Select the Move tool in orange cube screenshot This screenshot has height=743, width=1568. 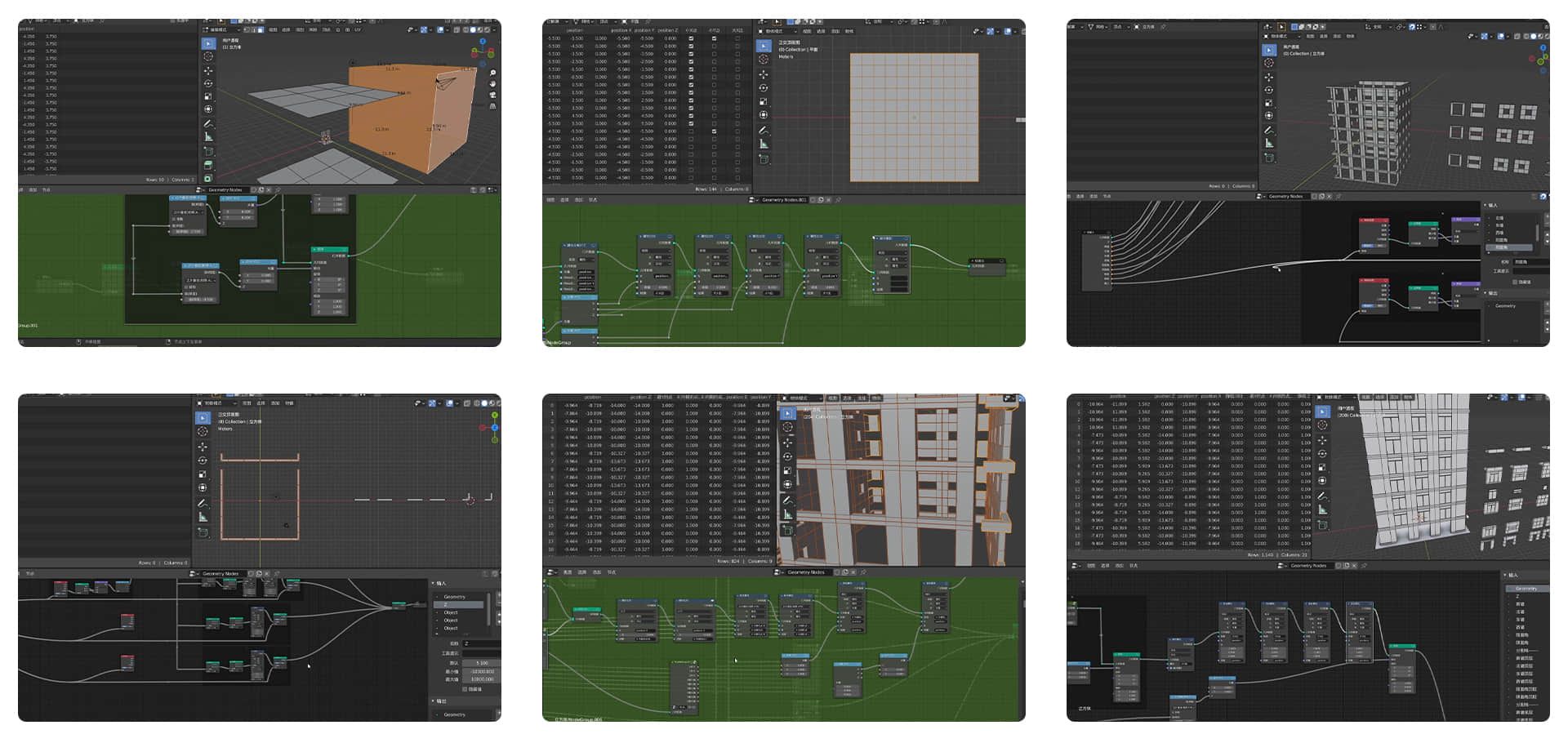[x=208, y=70]
